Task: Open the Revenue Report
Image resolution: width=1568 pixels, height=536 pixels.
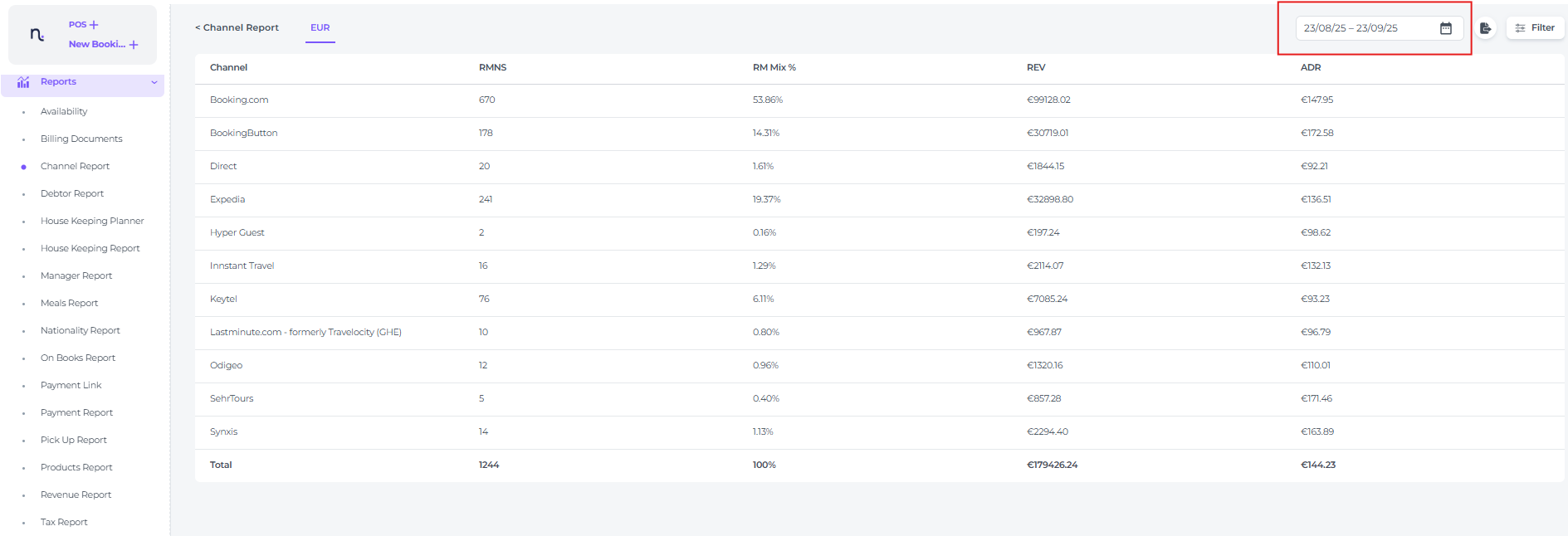Action: click(x=76, y=495)
